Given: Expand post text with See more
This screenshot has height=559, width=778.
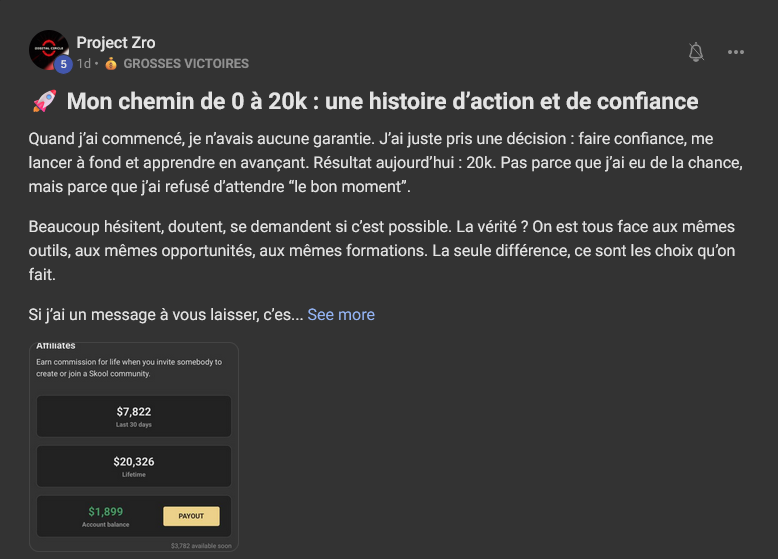Looking at the screenshot, I should click(341, 314).
